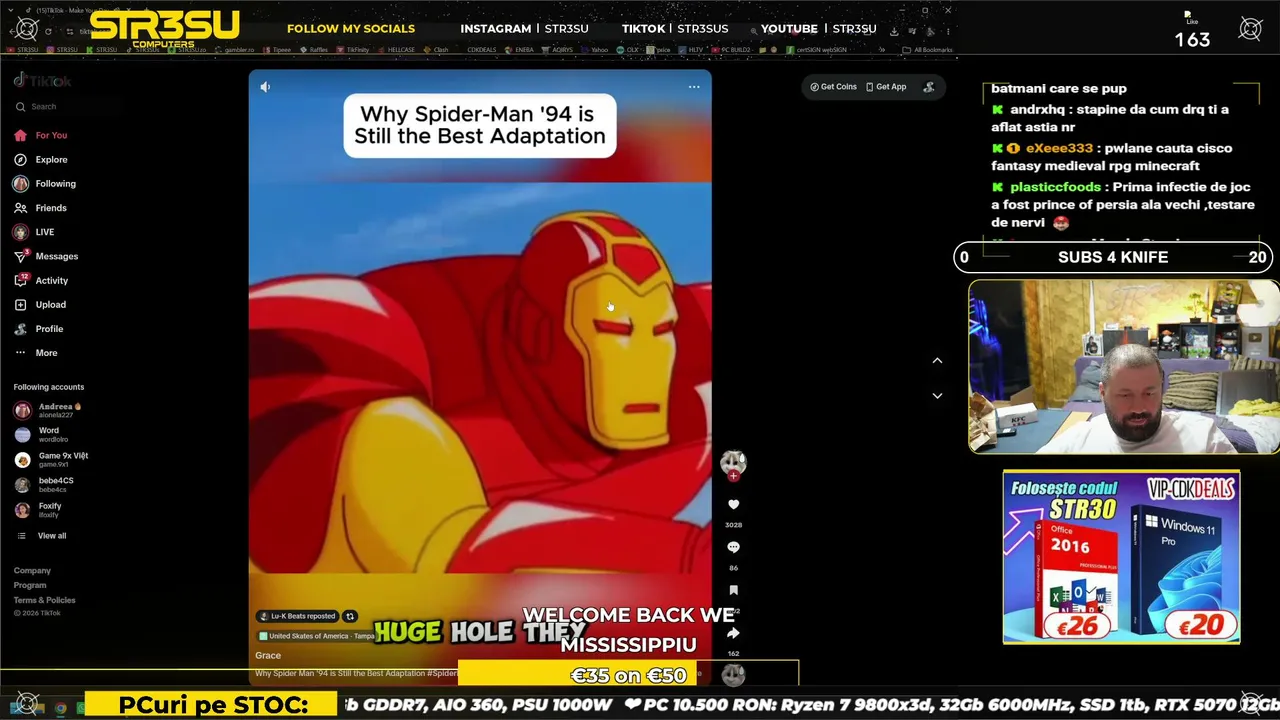Click chat username andrxhq
Screen dimensions: 1280x720
point(1037,109)
